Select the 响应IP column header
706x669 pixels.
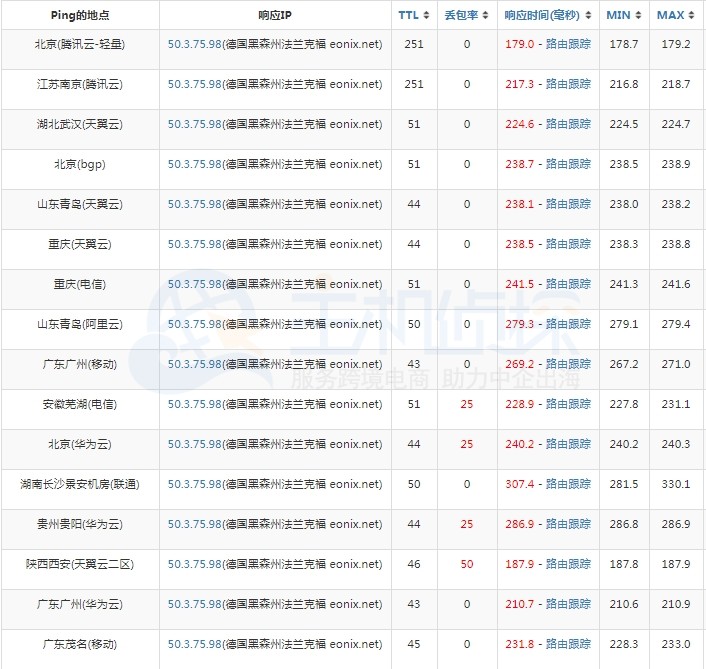(x=275, y=15)
